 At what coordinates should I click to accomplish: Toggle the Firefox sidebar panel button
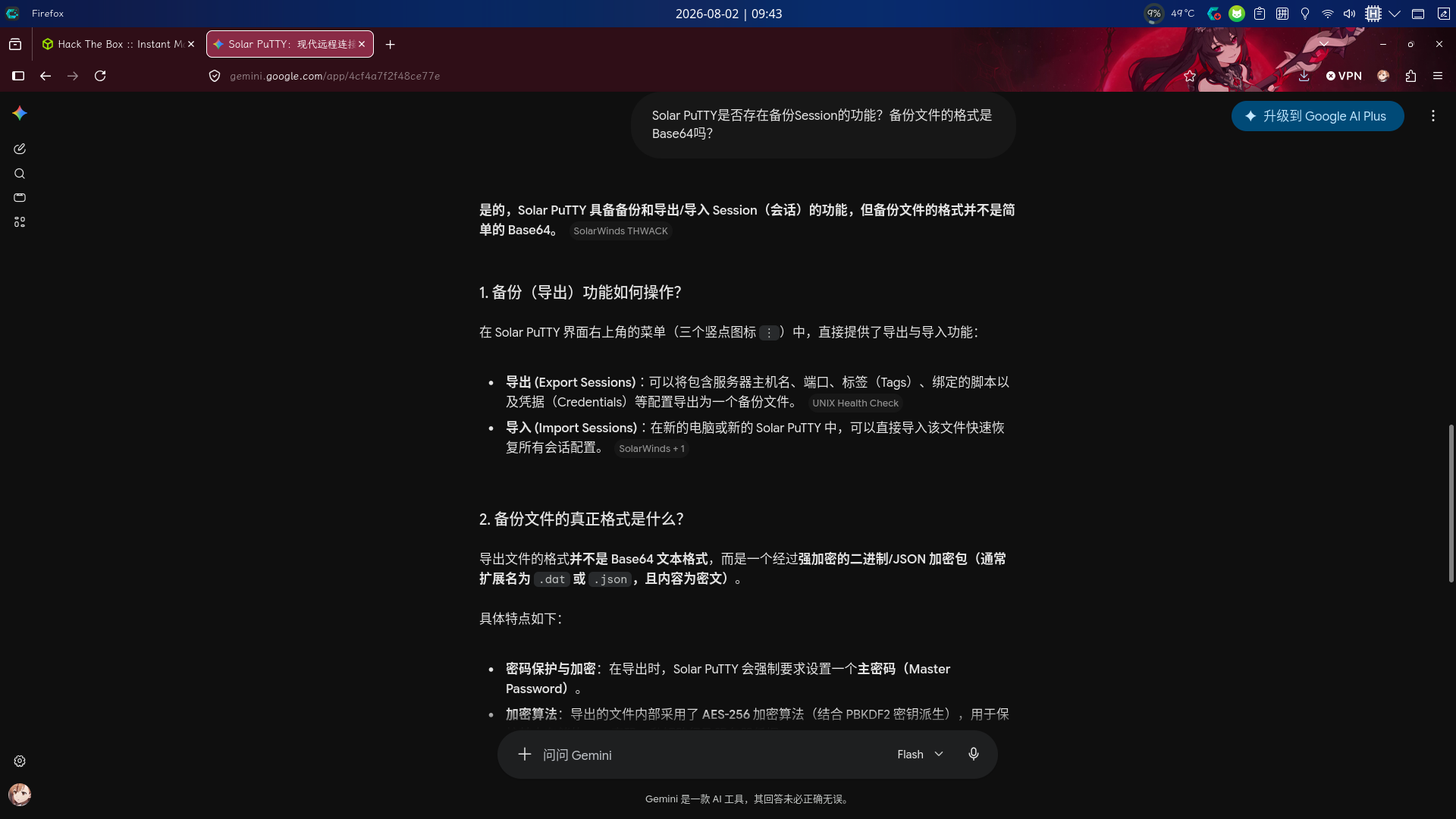[18, 76]
